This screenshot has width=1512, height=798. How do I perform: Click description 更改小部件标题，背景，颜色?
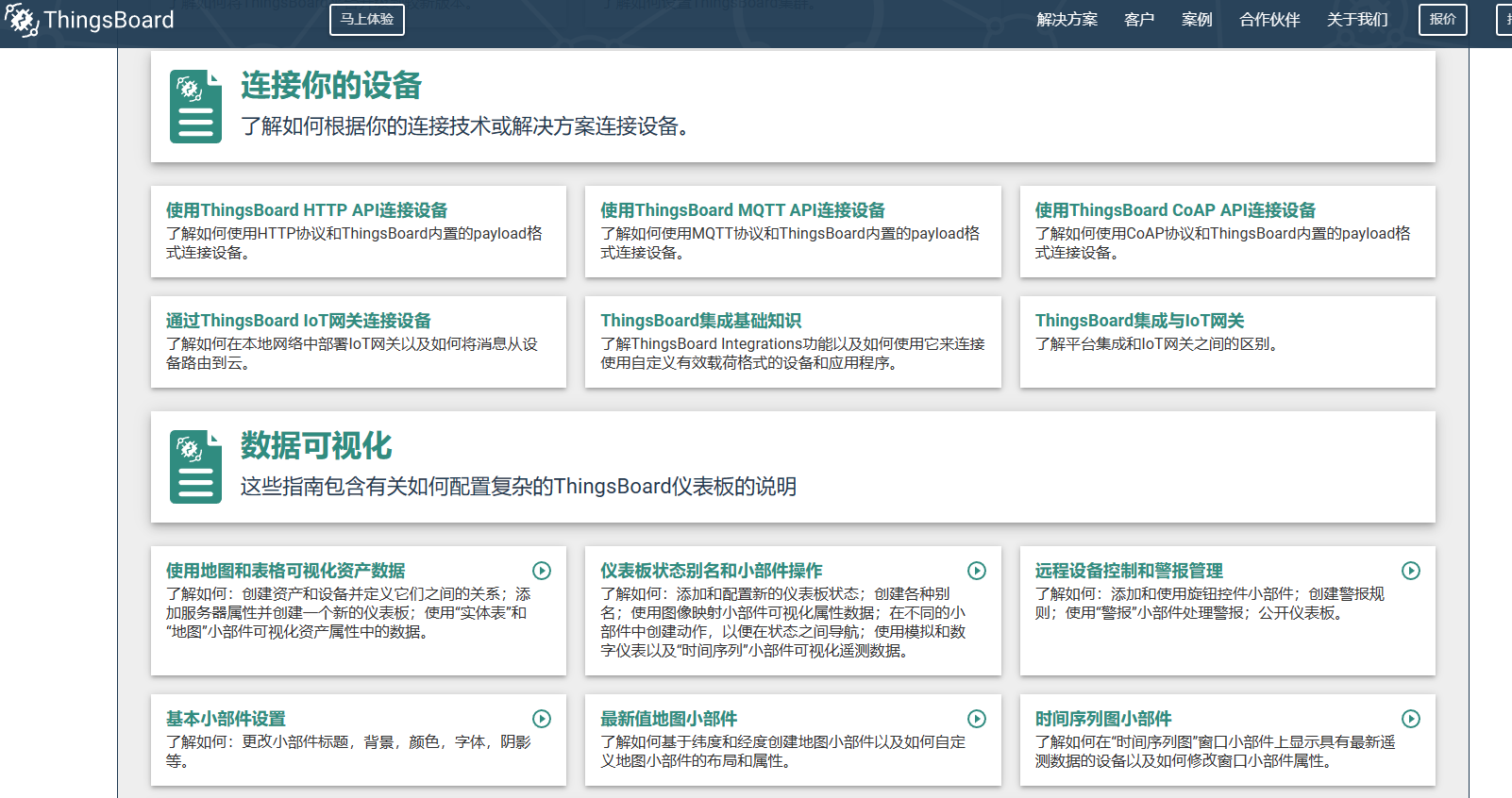[348, 752]
